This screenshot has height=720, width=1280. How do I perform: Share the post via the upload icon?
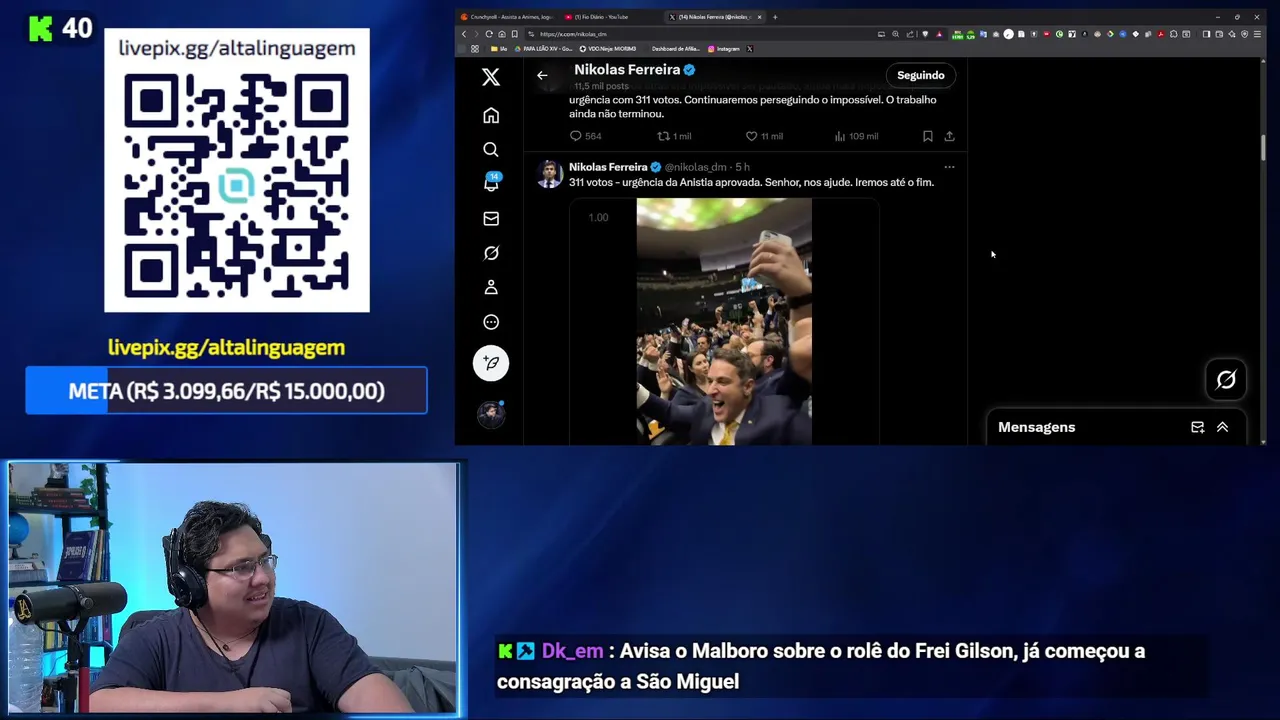click(949, 136)
